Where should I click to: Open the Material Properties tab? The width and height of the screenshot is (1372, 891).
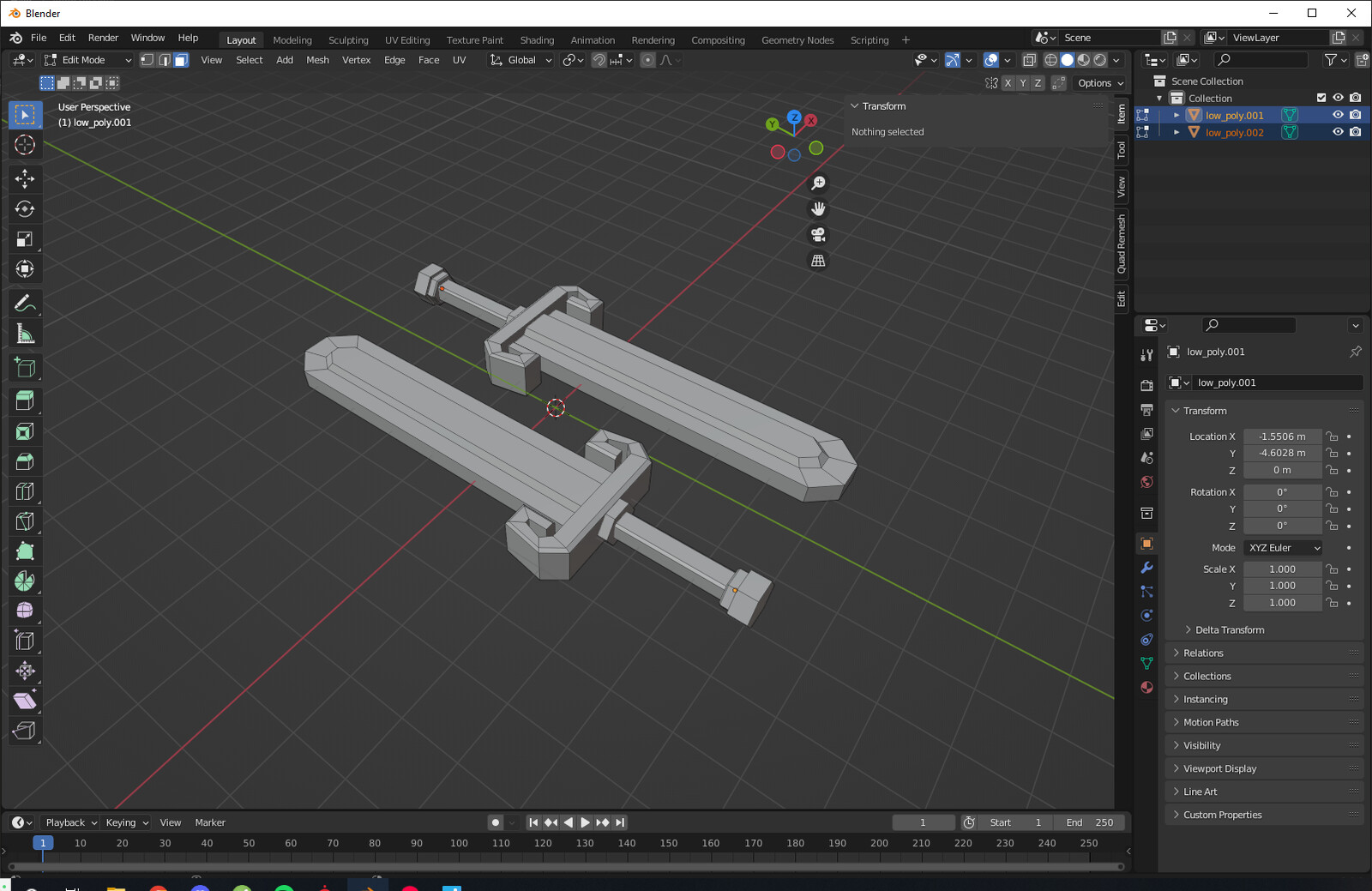point(1146,687)
